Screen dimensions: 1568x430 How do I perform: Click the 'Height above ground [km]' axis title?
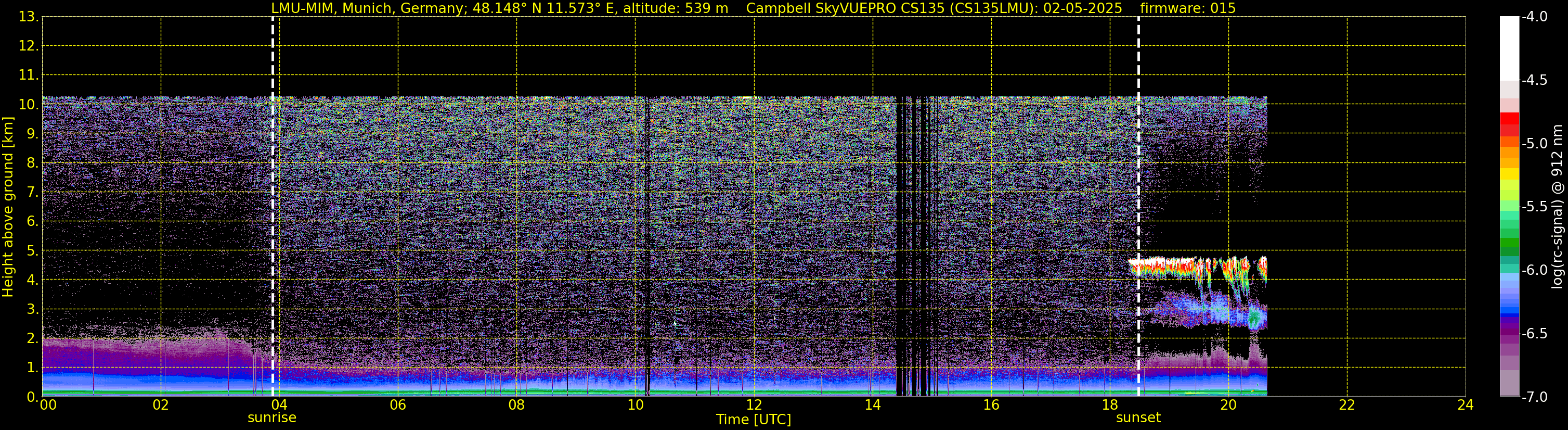pyautogui.click(x=8, y=207)
